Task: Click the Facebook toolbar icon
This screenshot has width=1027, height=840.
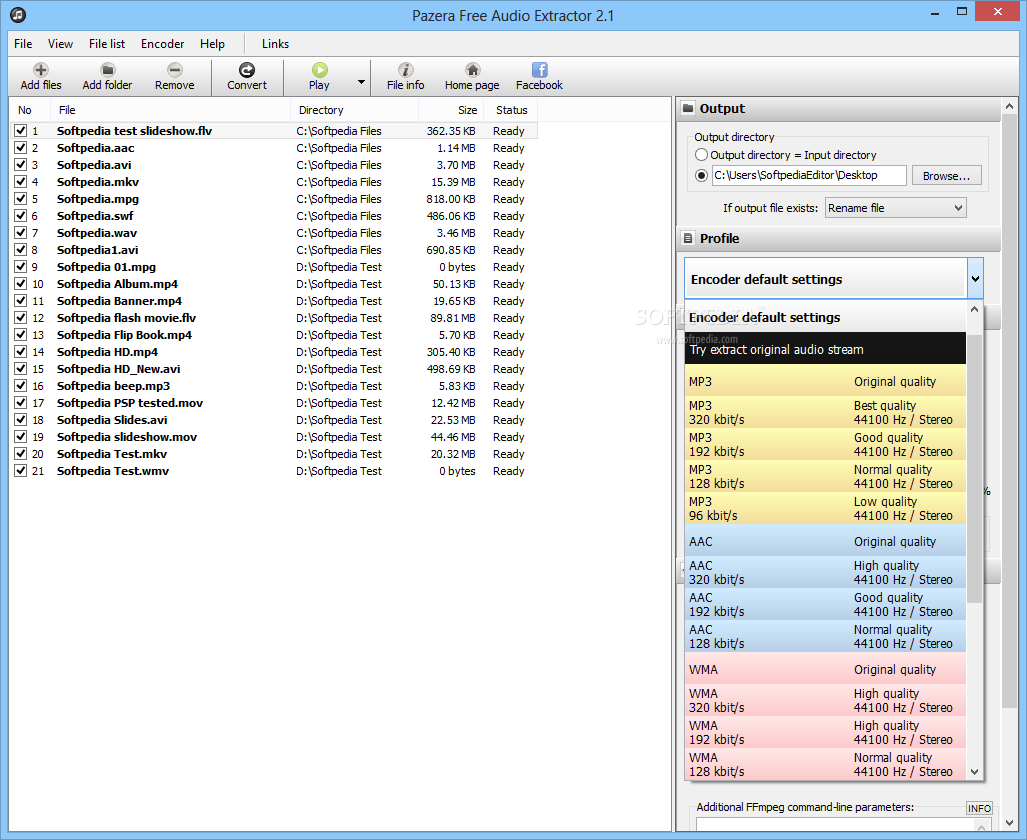Action: point(539,70)
